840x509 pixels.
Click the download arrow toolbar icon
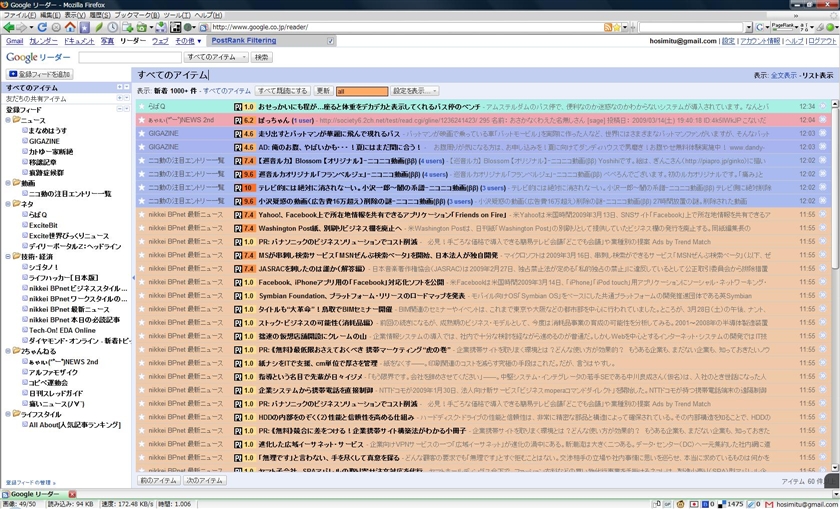(x=161, y=27)
